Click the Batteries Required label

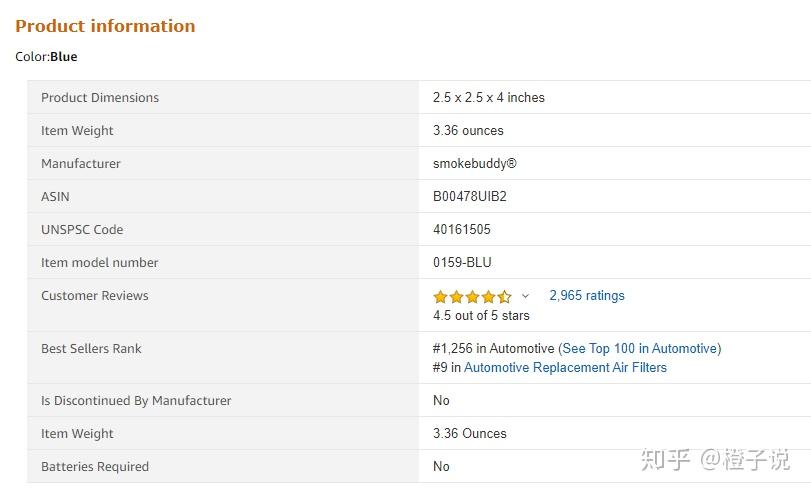coord(94,466)
